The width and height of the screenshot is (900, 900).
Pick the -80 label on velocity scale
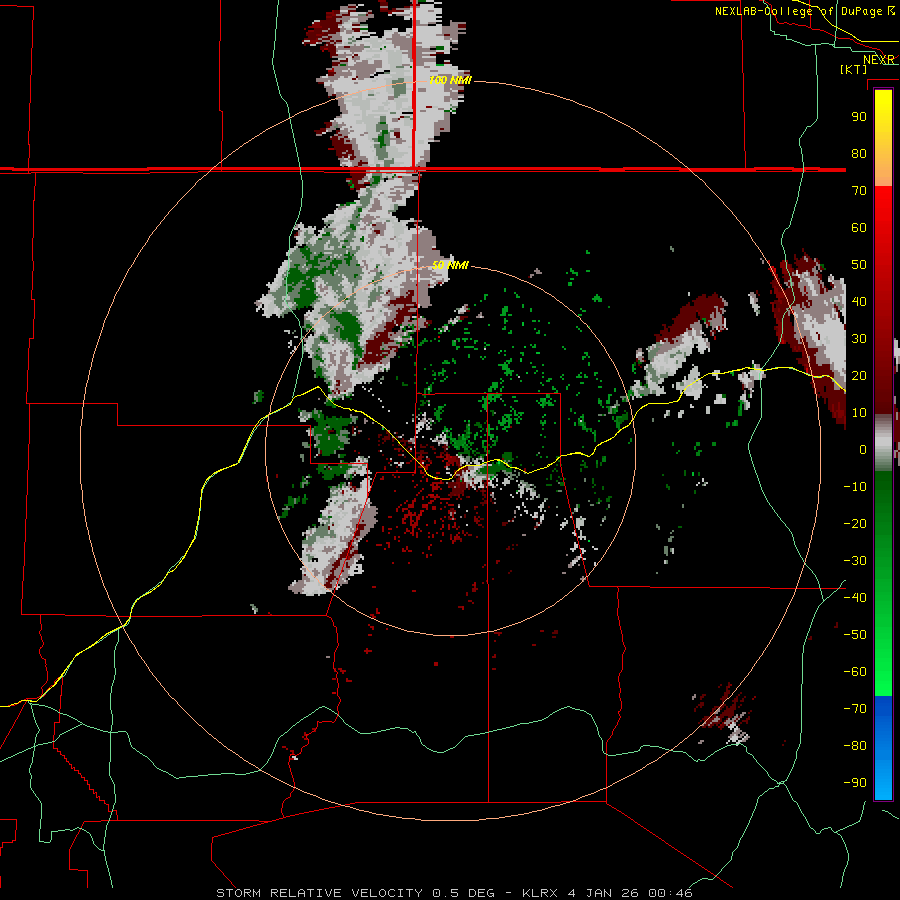coord(855,746)
